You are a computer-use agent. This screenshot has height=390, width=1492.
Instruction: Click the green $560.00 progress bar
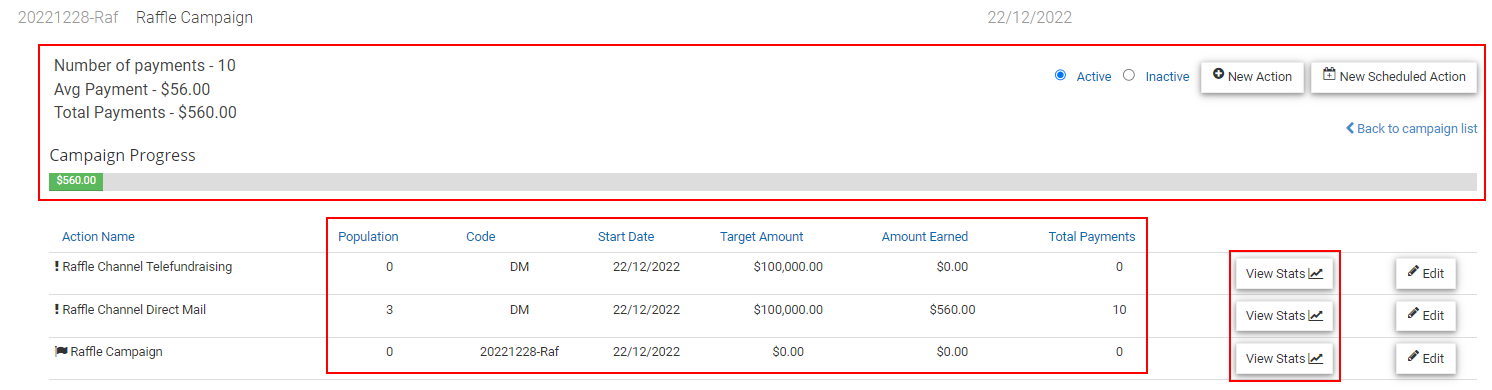[76, 181]
